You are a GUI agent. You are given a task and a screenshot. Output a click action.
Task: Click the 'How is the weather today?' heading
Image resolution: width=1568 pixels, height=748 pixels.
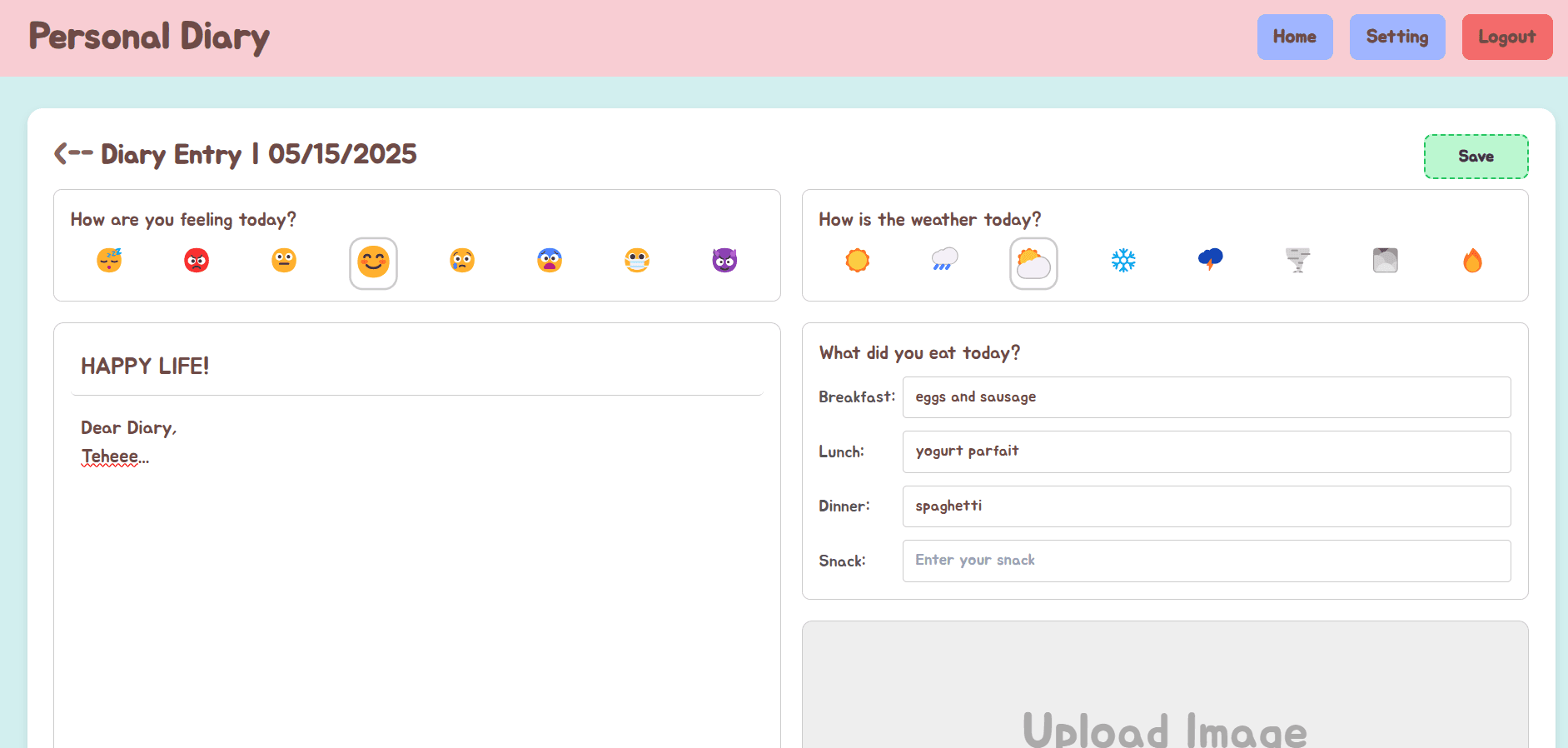pyautogui.click(x=929, y=220)
